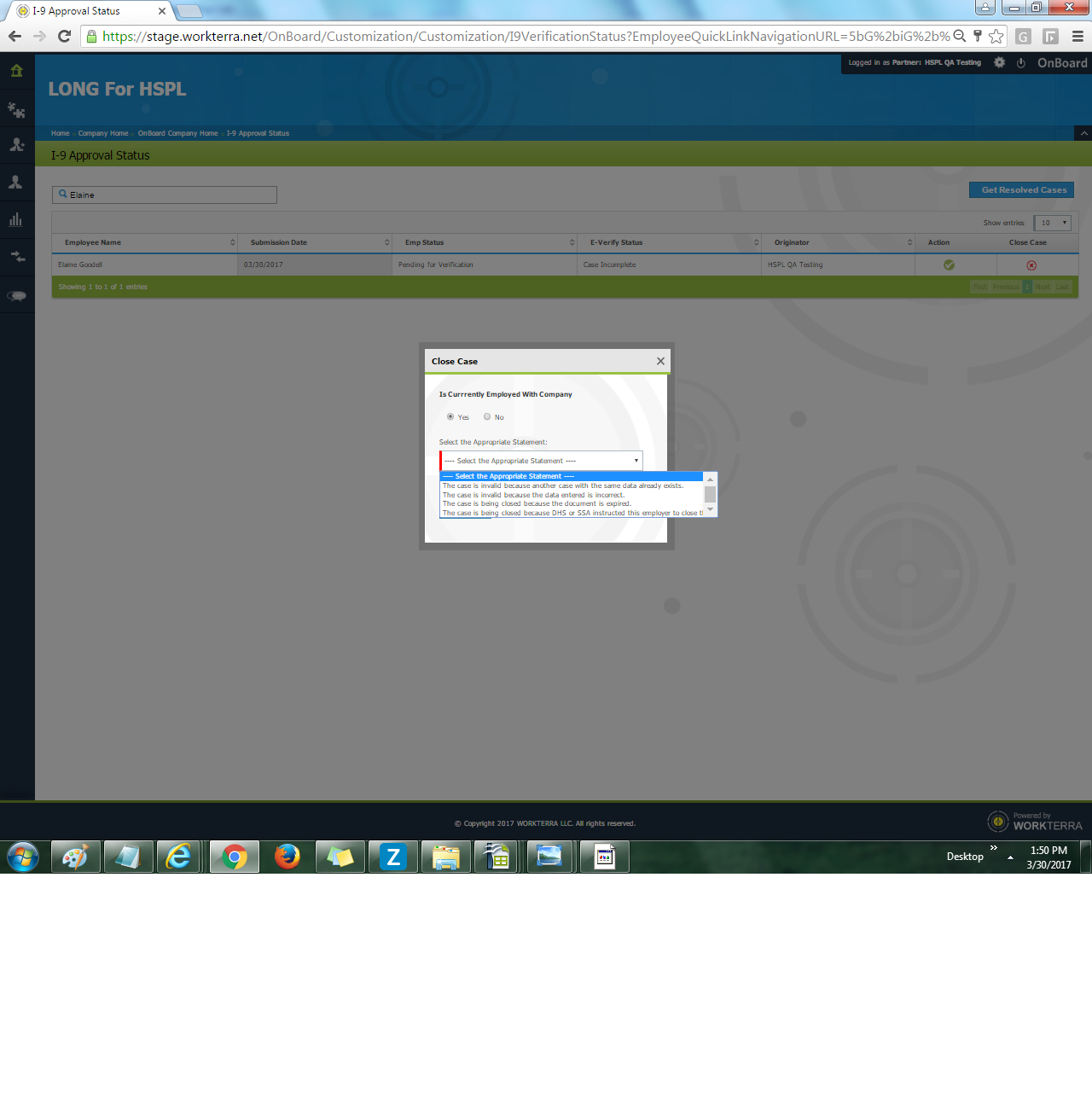Image resolution: width=1092 pixels, height=1104 pixels.
Task: Collapse the Appropriate Statement dropdown
Action: (541, 461)
